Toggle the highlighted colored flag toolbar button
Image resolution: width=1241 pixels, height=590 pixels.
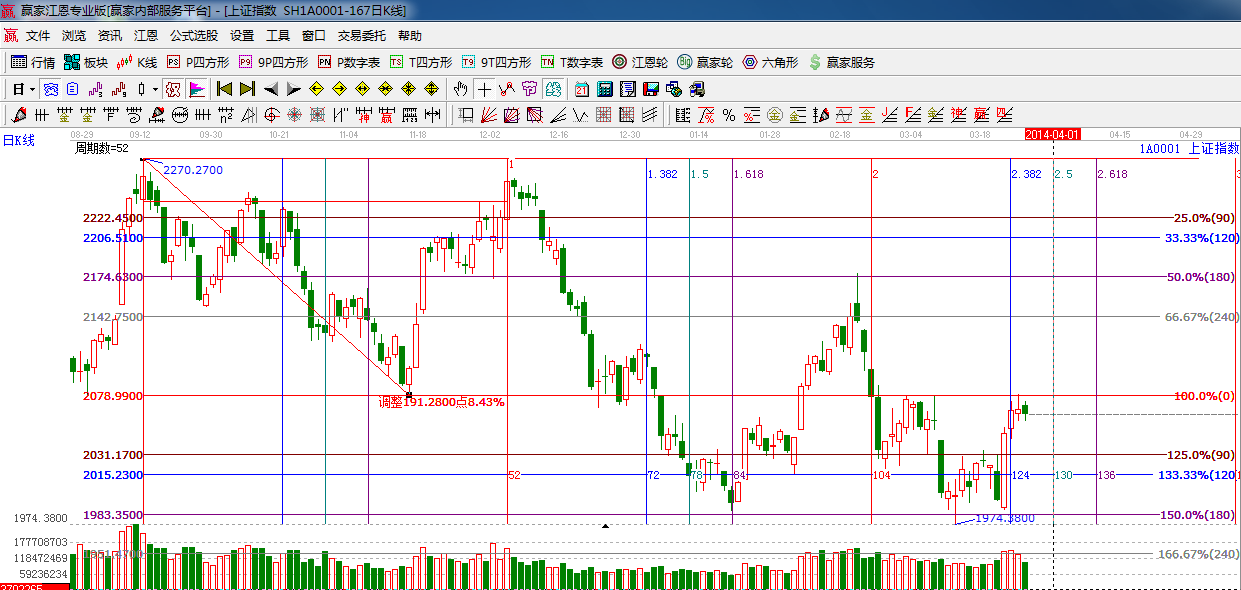(x=197, y=89)
